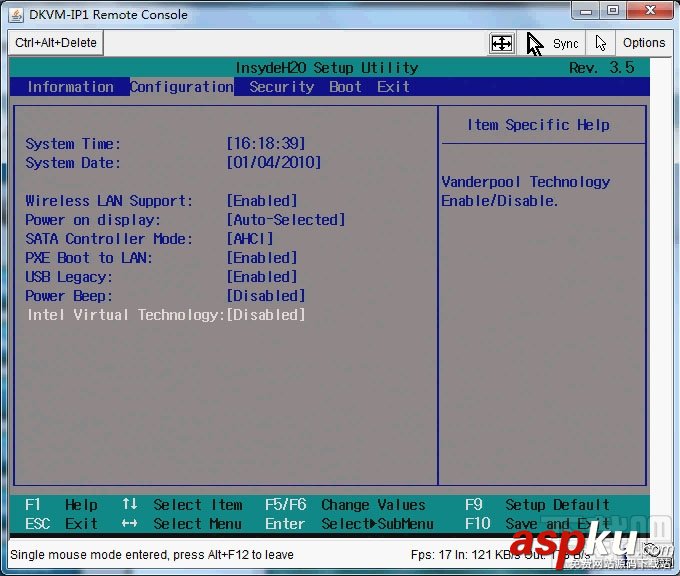Change Intel Virtual Technology Disabled value
Screen dimensions: 680x576
[x=266, y=315]
